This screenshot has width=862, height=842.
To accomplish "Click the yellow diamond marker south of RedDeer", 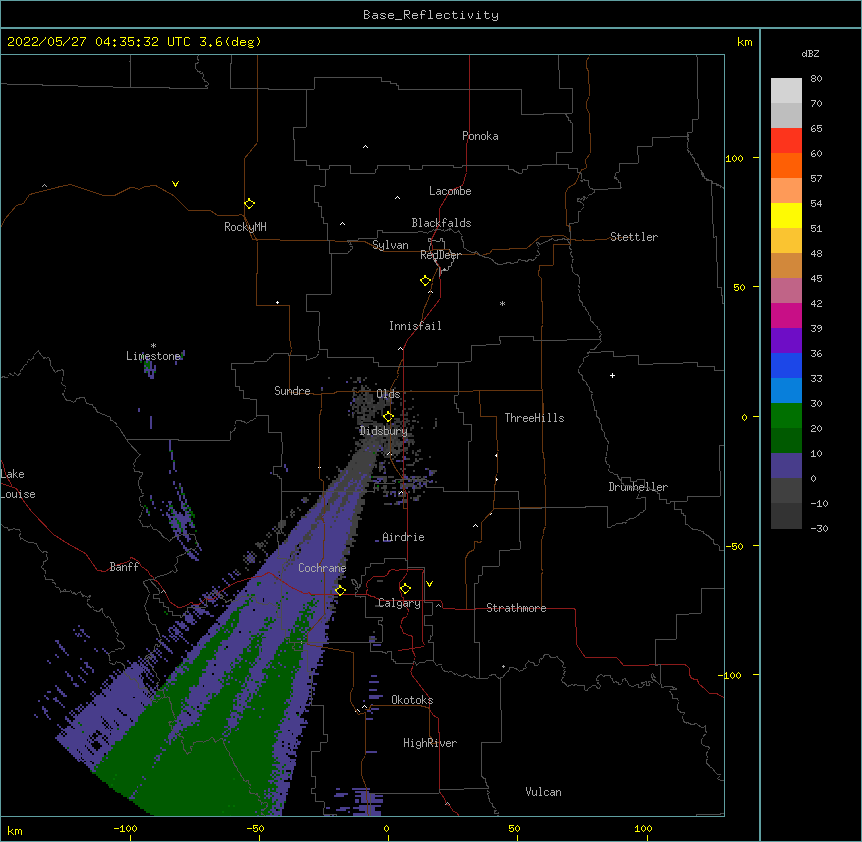I will click(426, 281).
